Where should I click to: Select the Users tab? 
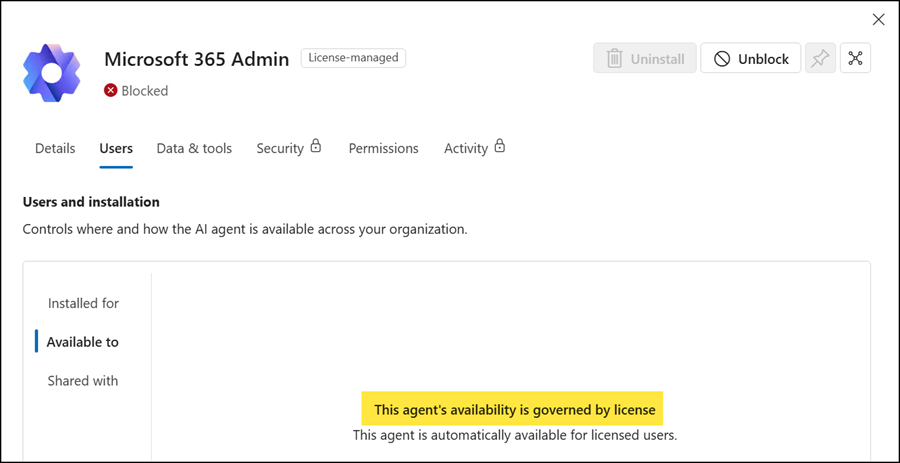pyautogui.click(x=116, y=149)
